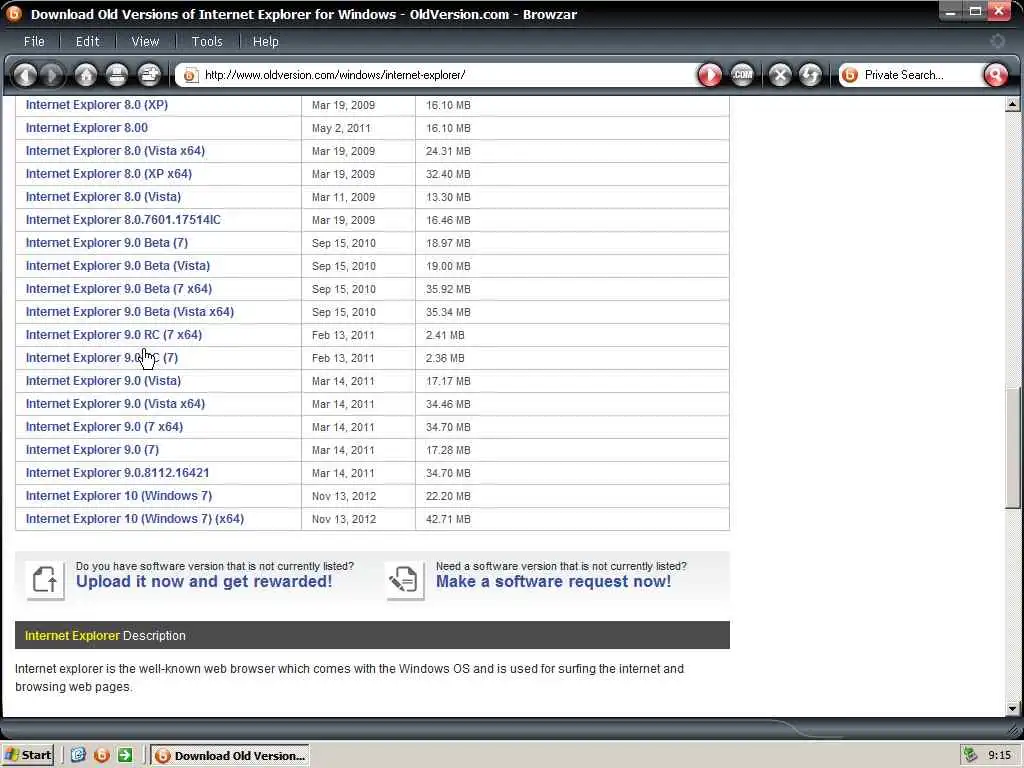Open Internet Explorer 9.0 (Vista x64) link

click(116, 403)
